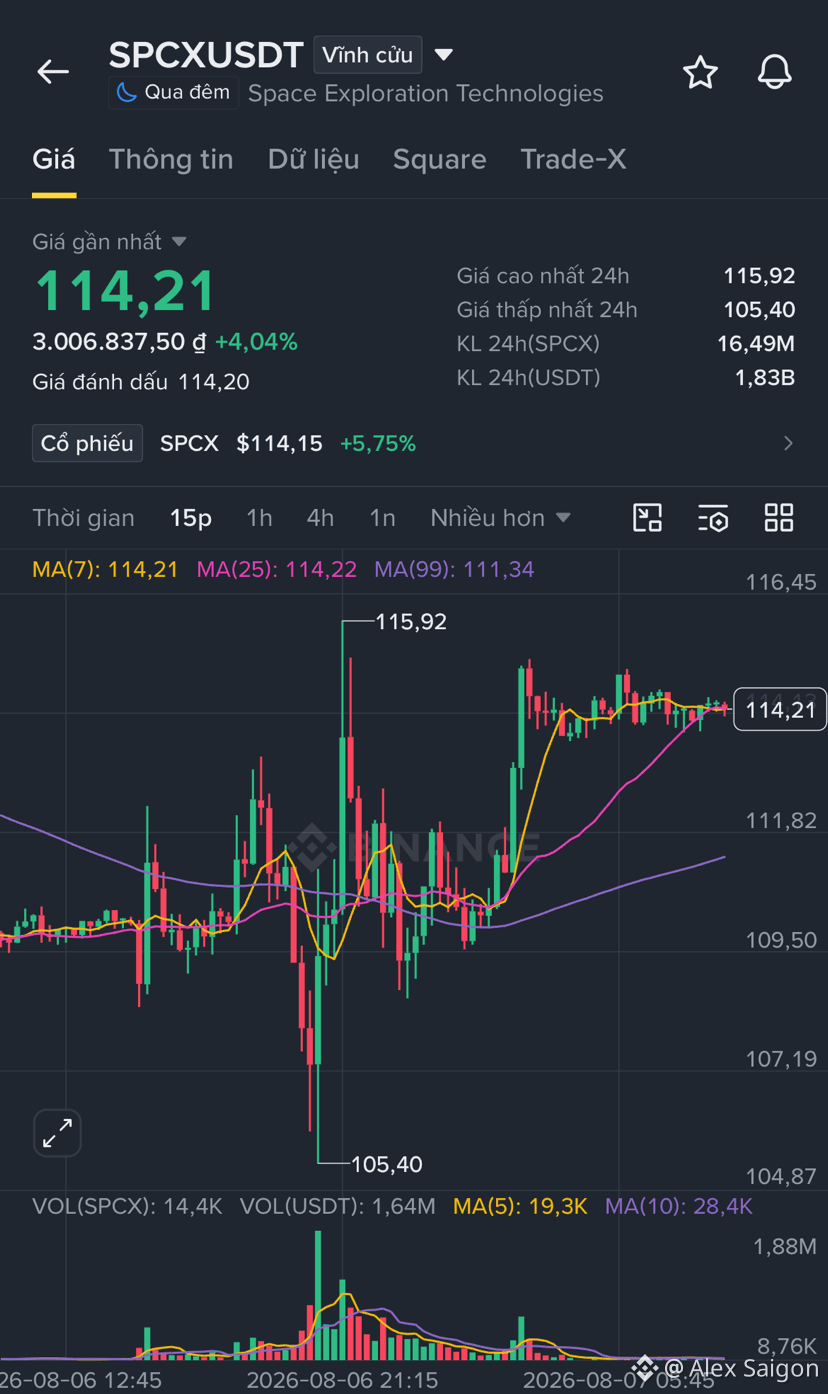Select the Giá tab
The width and height of the screenshot is (828, 1394).
54,159
